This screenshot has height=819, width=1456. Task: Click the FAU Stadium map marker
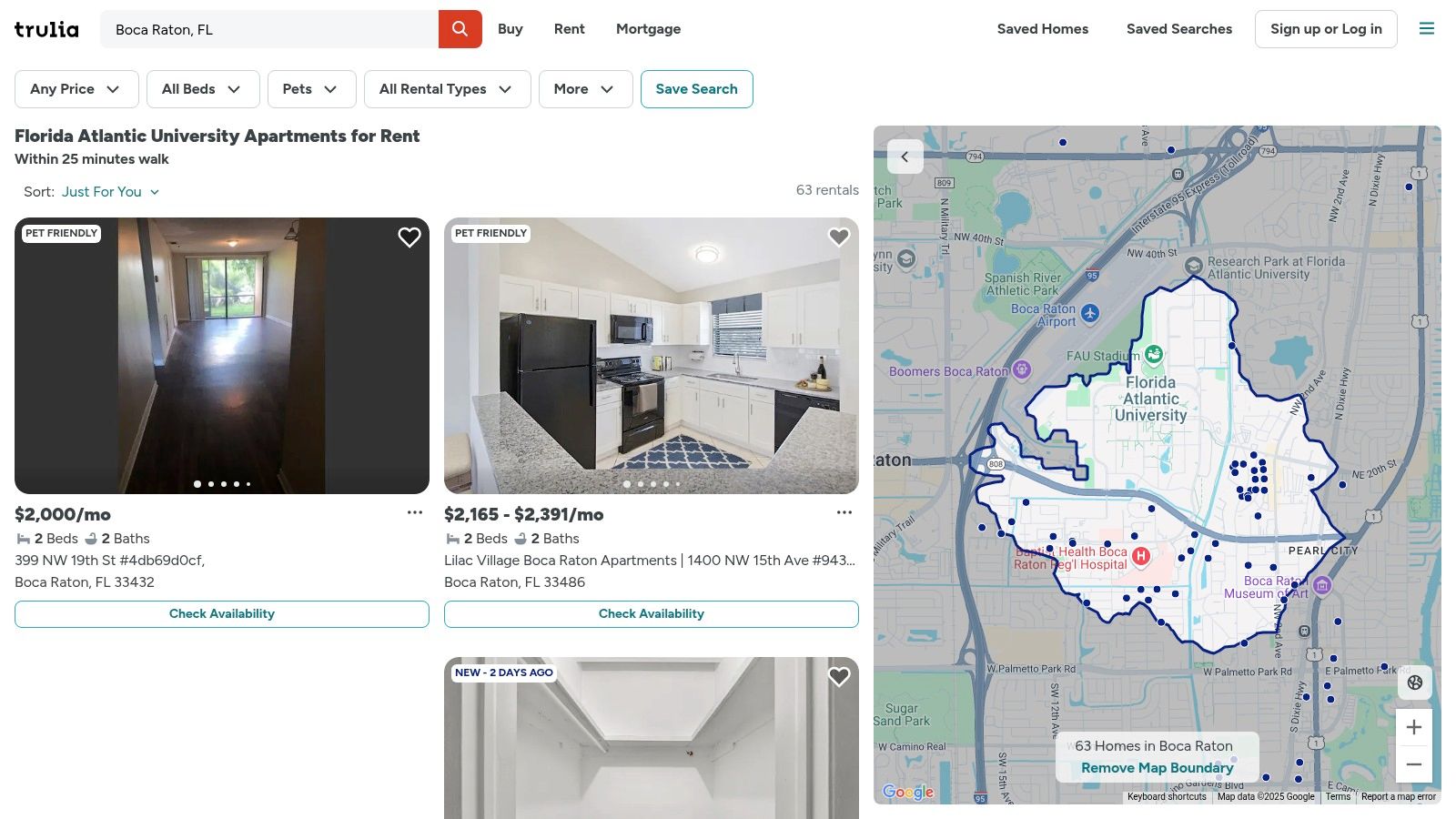point(1154,354)
